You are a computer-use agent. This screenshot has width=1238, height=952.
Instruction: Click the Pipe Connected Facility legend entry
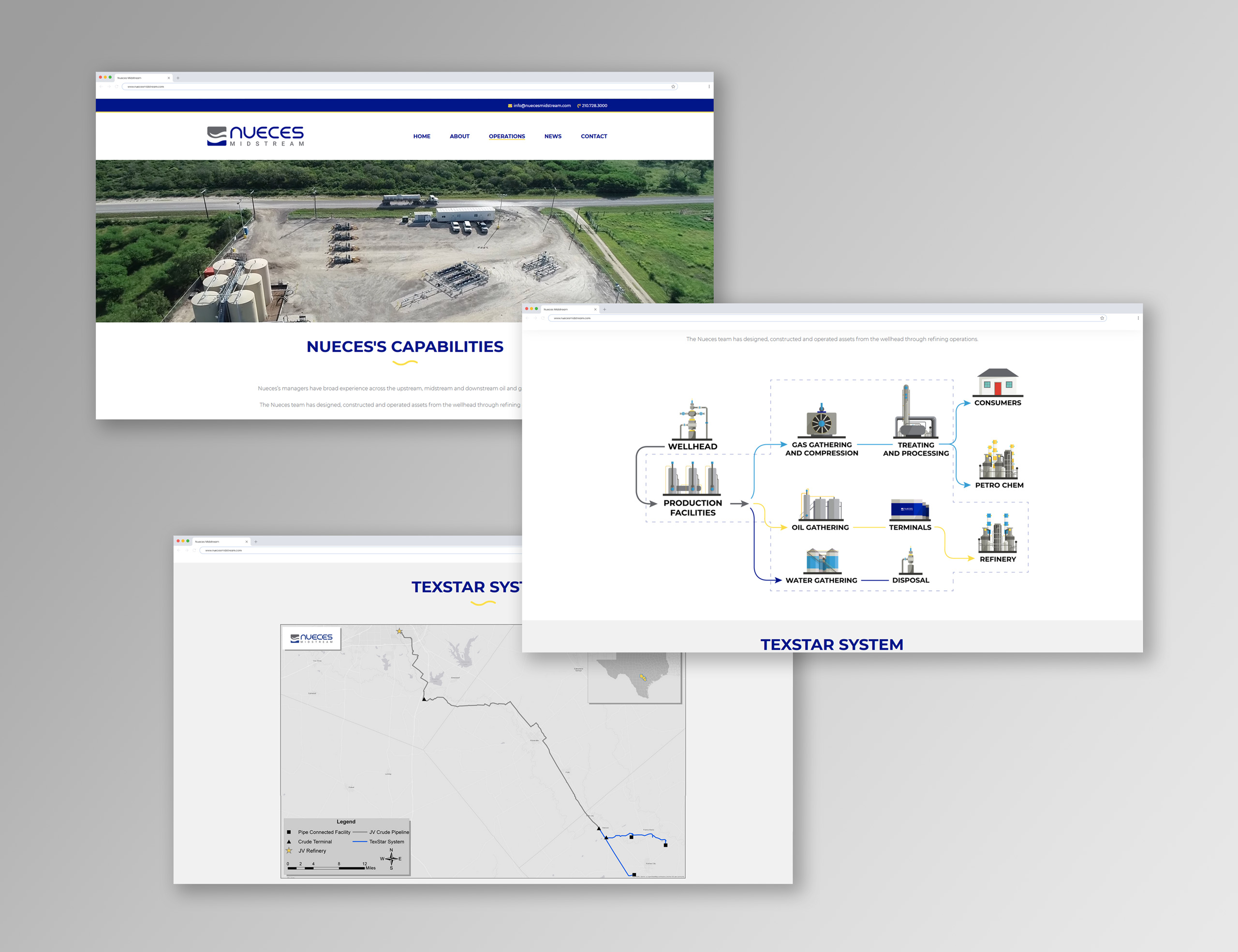pos(319,833)
